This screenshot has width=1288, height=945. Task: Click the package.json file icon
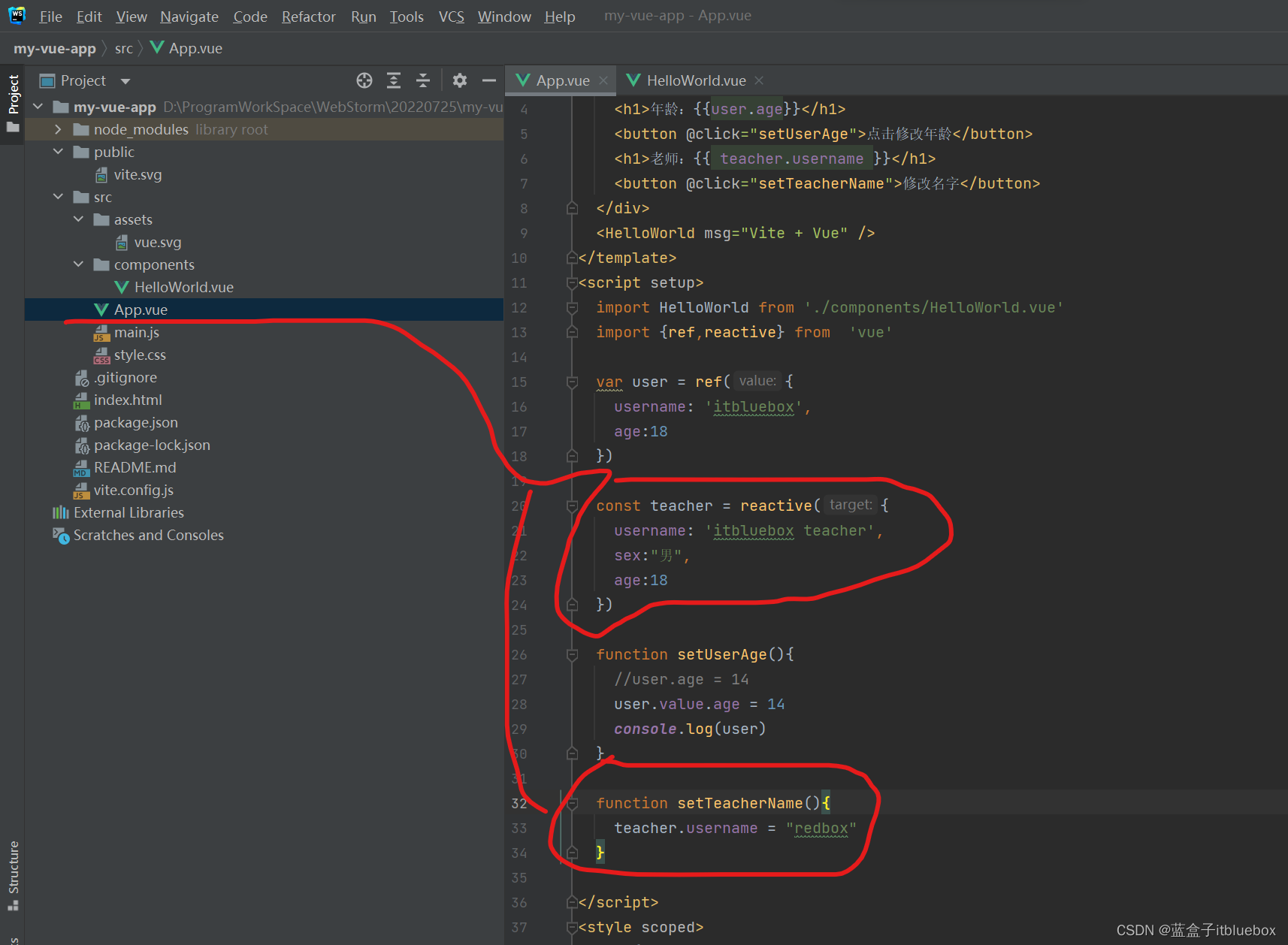[82, 423]
